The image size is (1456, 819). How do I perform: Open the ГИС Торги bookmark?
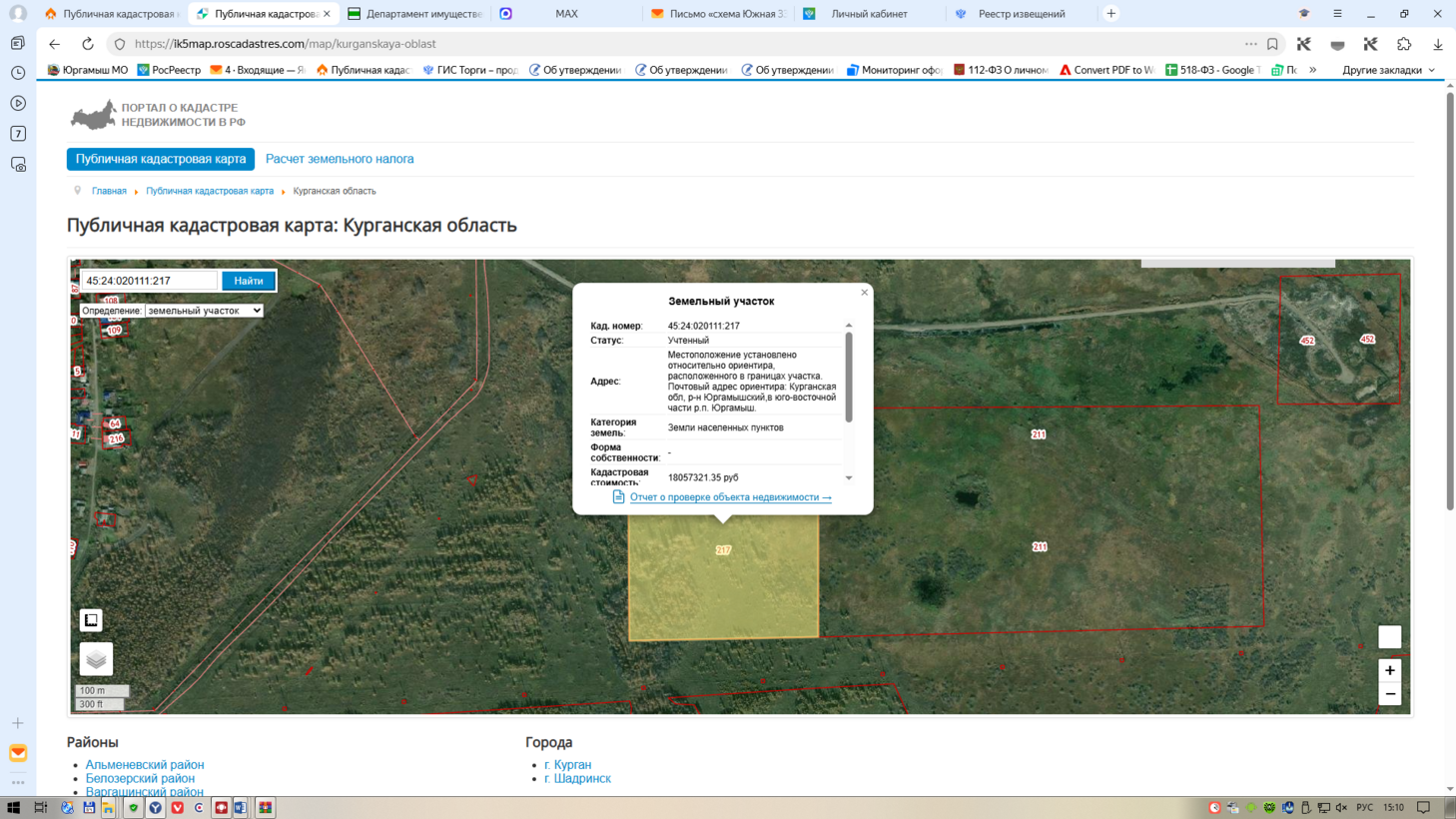(469, 70)
